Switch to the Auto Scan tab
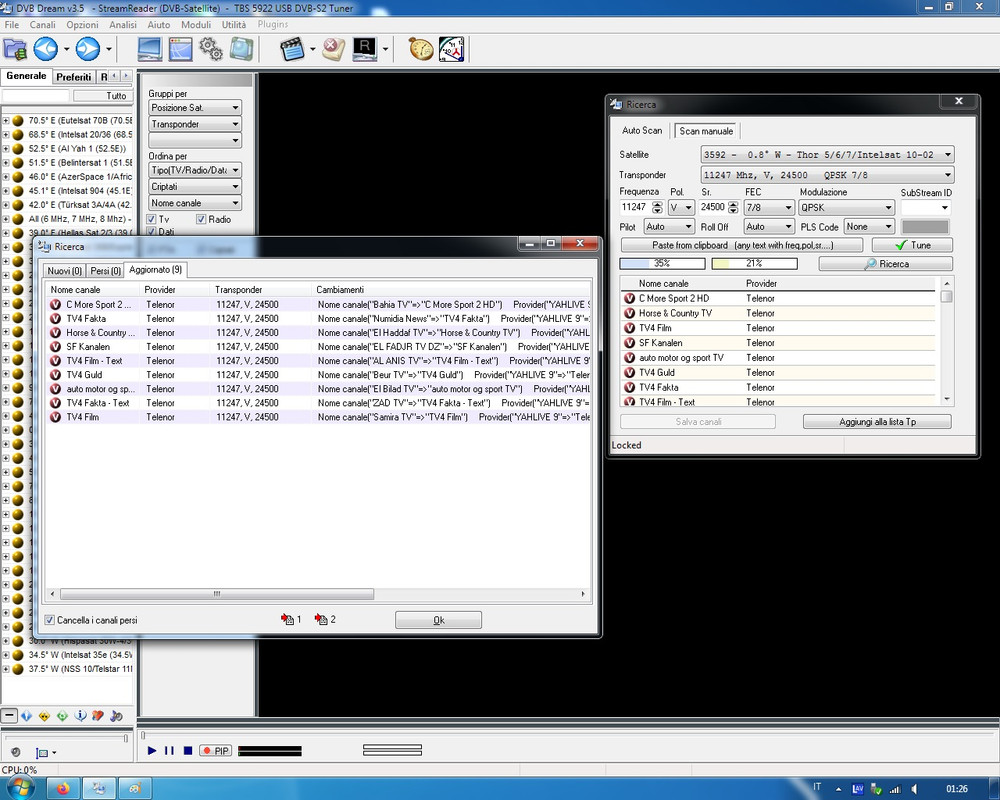1000x800 pixels. tap(642, 130)
